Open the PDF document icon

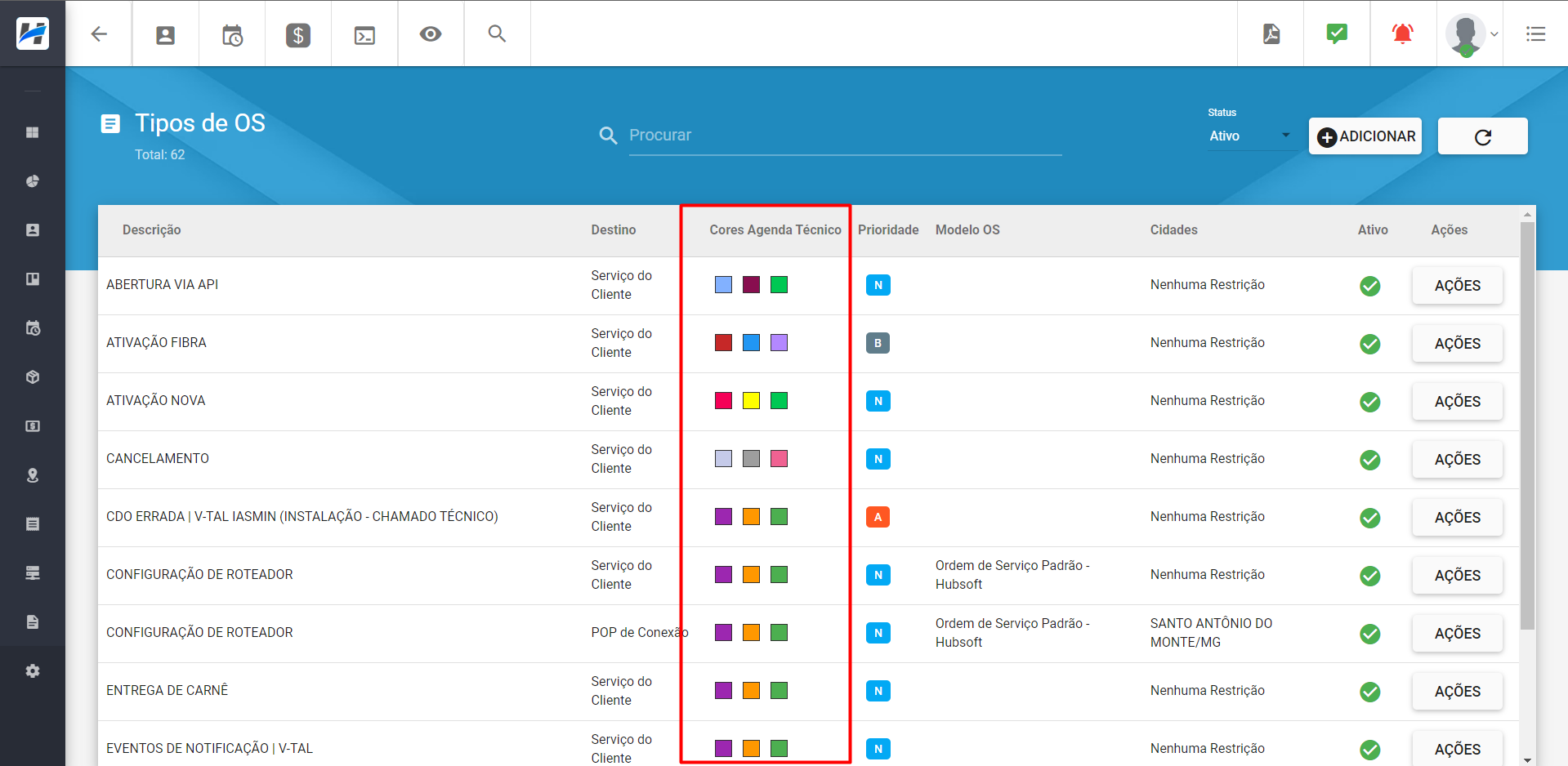click(x=1271, y=33)
